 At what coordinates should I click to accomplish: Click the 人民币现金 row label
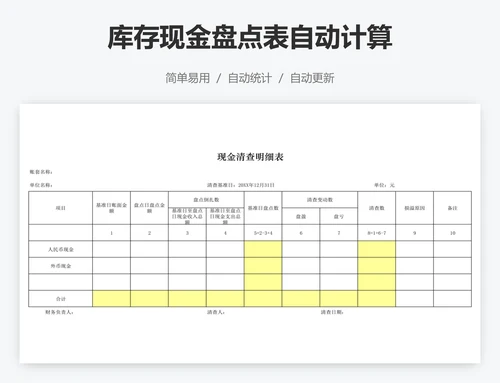point(61,249)
